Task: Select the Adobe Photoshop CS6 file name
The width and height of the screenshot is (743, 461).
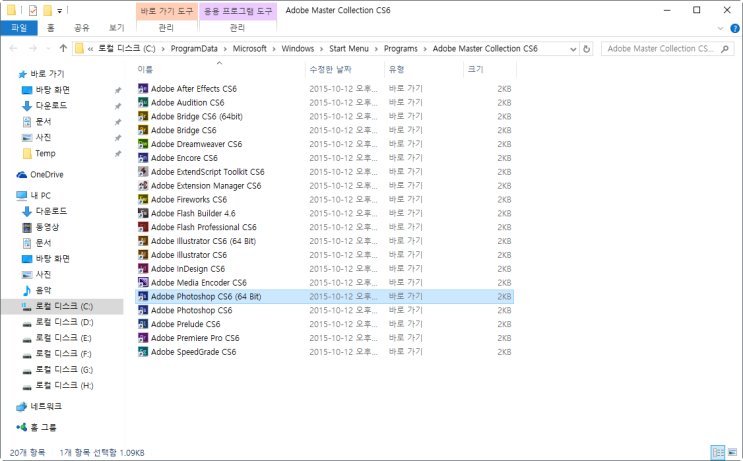Action: [x=191, y=310]
